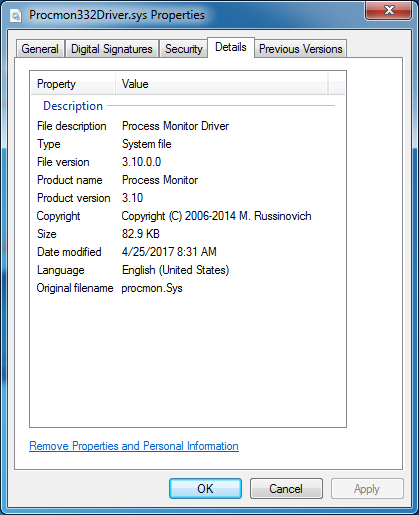Select the Product version value 3.10
Viewport: 419px width, 515px height.
pyautogui.click(x=132, y=198)
